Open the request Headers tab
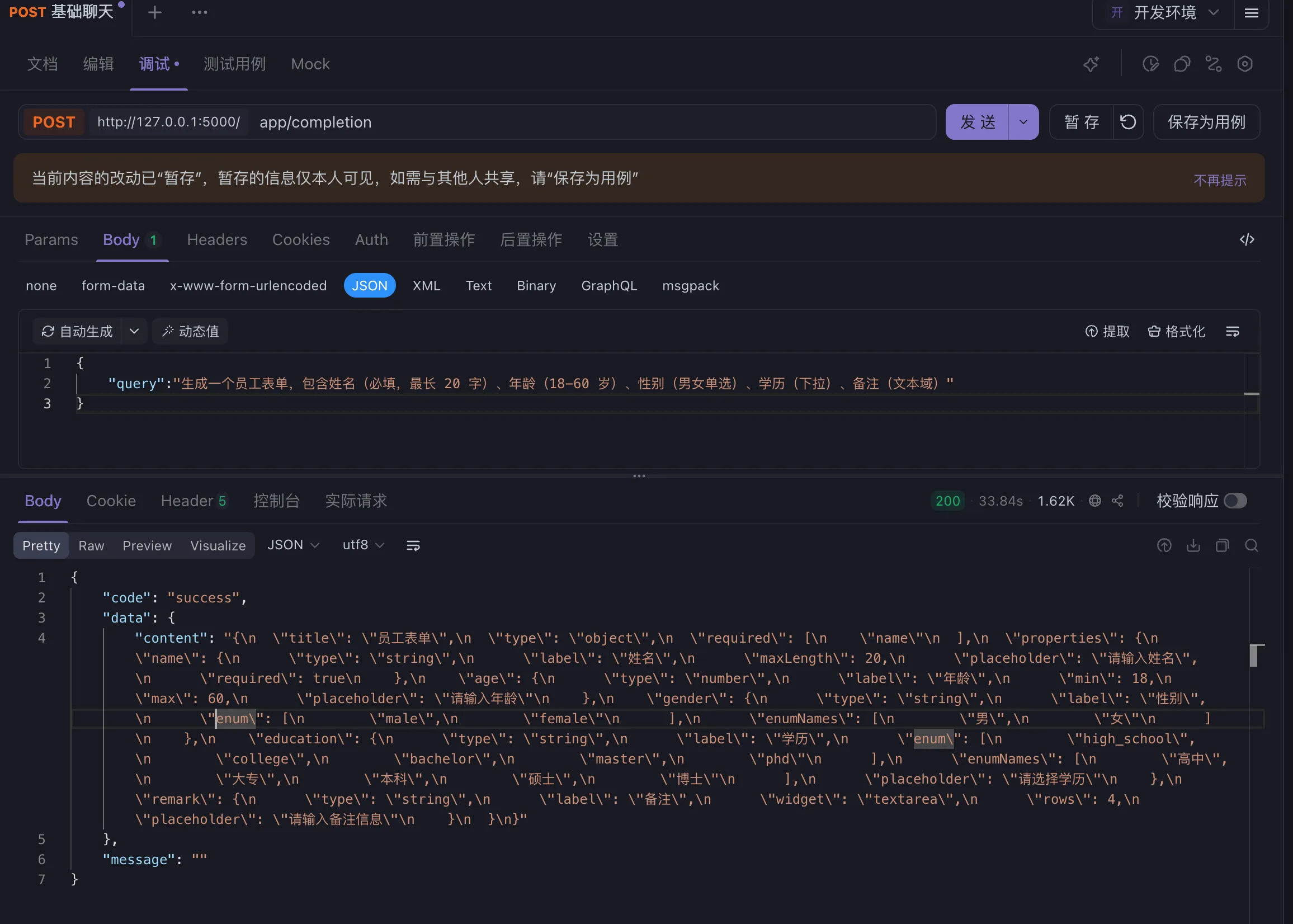 click(x=217, y=239)
